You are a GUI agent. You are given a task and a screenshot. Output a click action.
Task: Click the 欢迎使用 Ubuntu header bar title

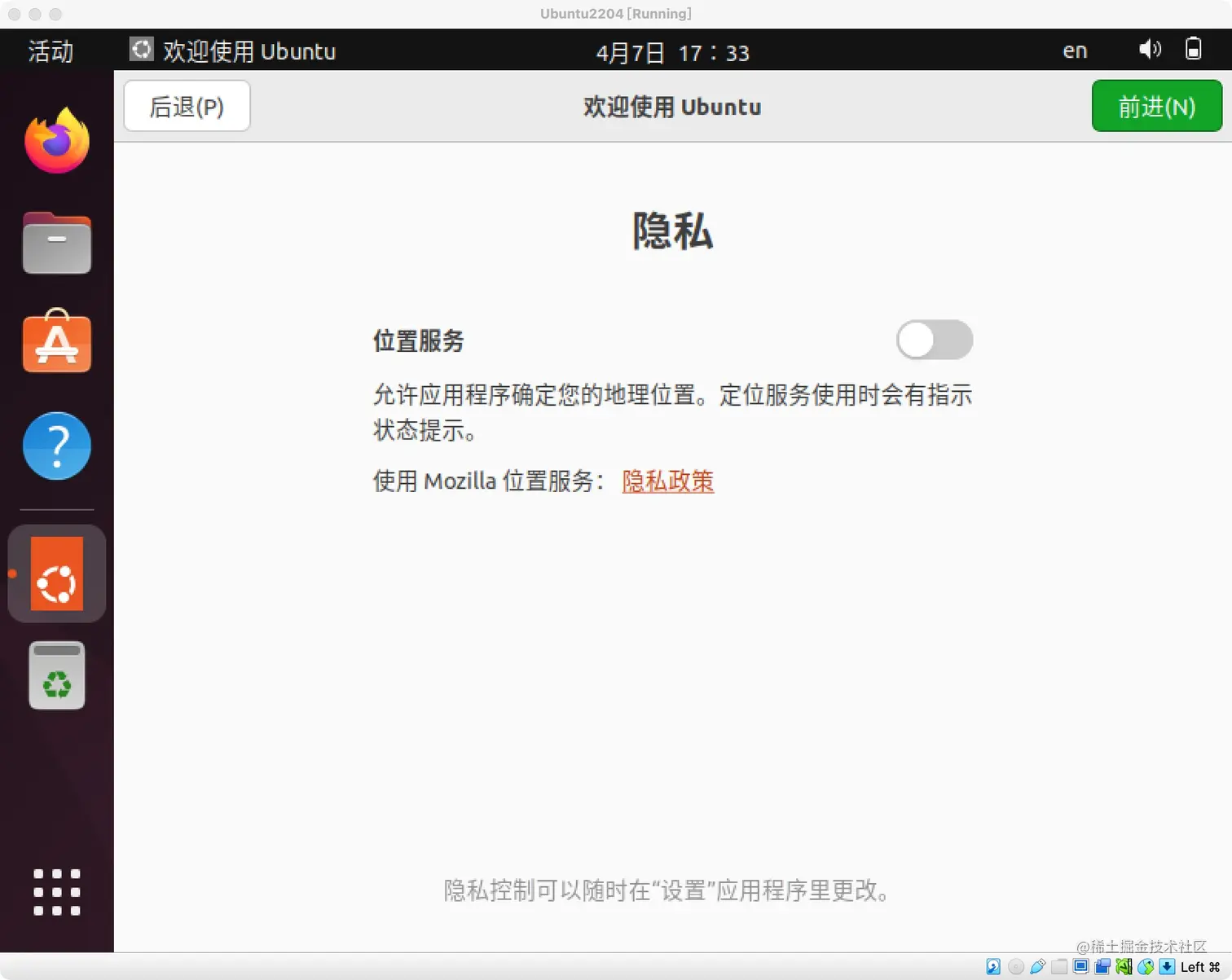672,107
